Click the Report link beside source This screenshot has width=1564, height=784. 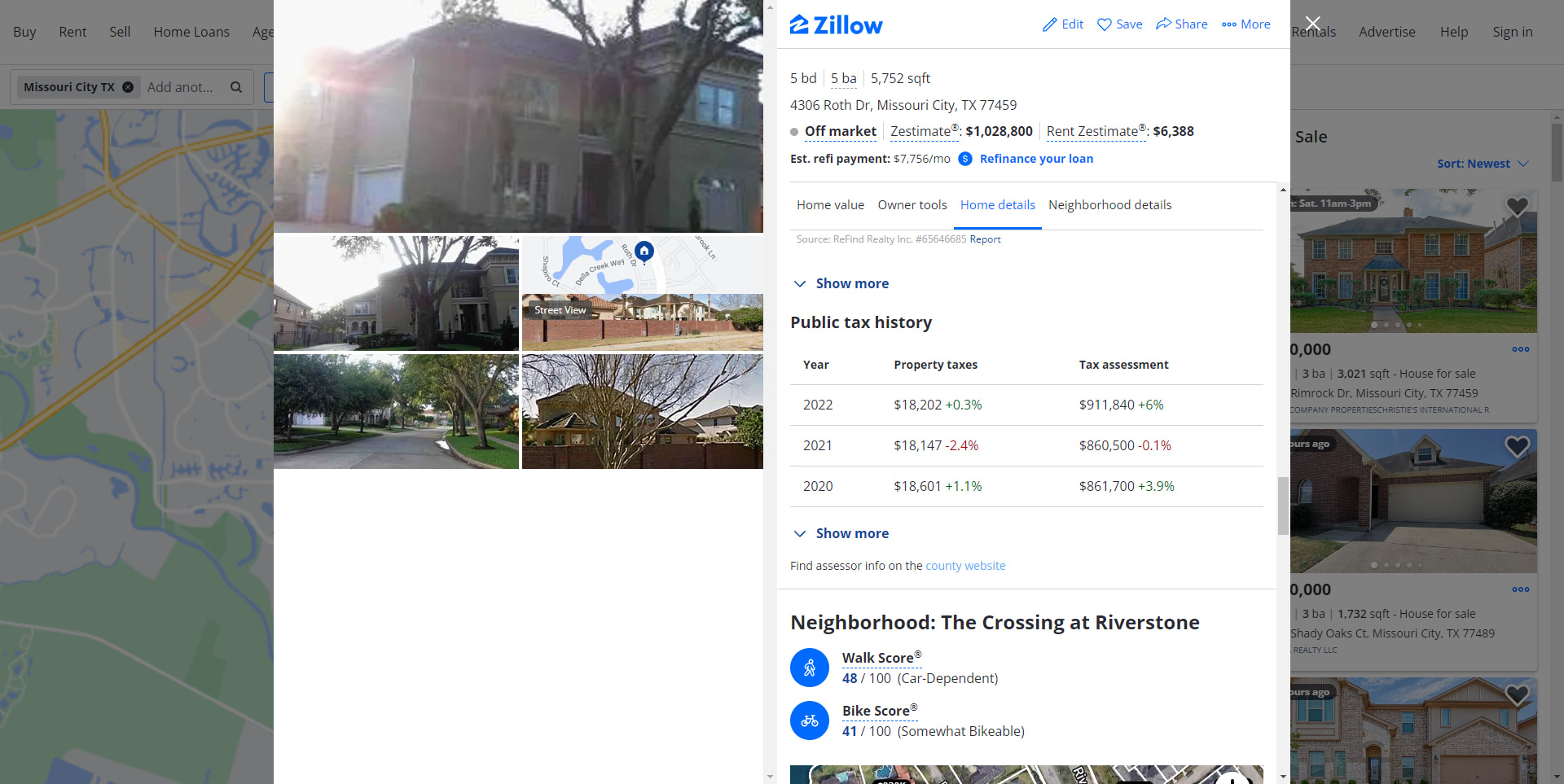click(x=985, y=239)
